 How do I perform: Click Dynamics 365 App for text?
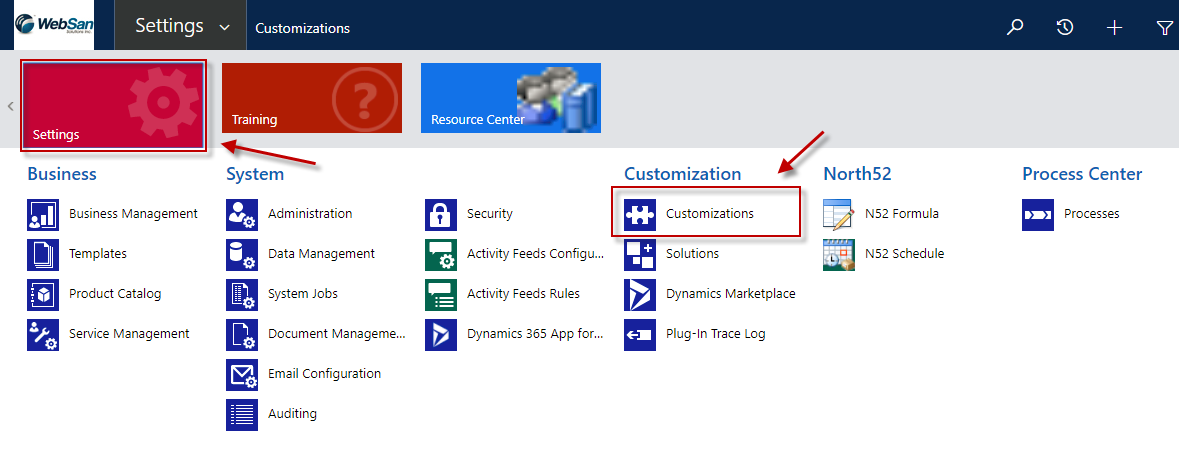[x=535, y=333]
